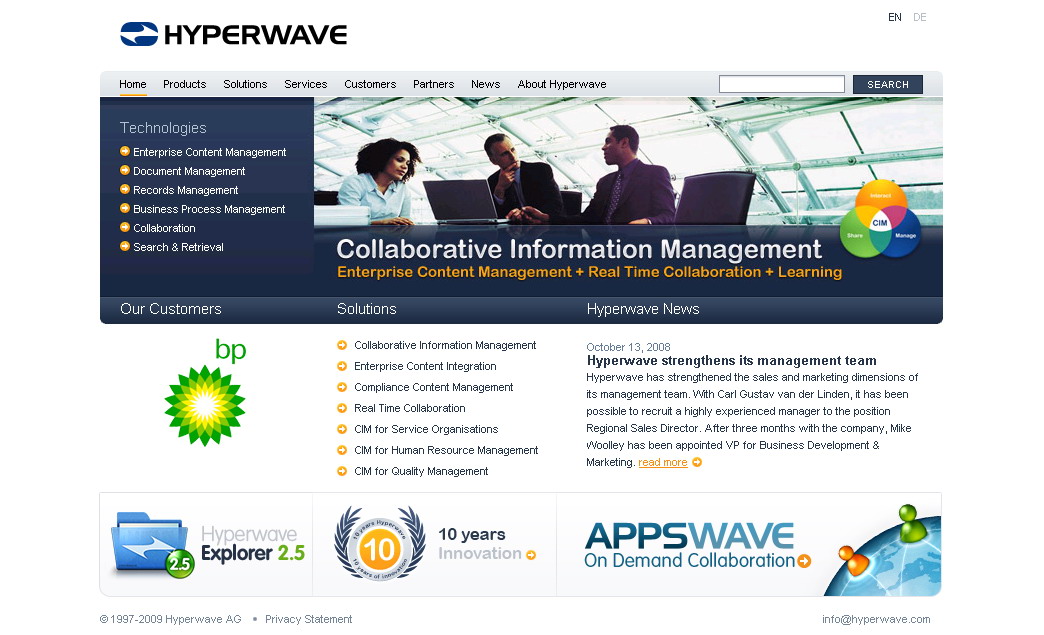The image size is (1044, 635).
Task: Click the Hyperwave logo icon
Action: coord(139,34)
